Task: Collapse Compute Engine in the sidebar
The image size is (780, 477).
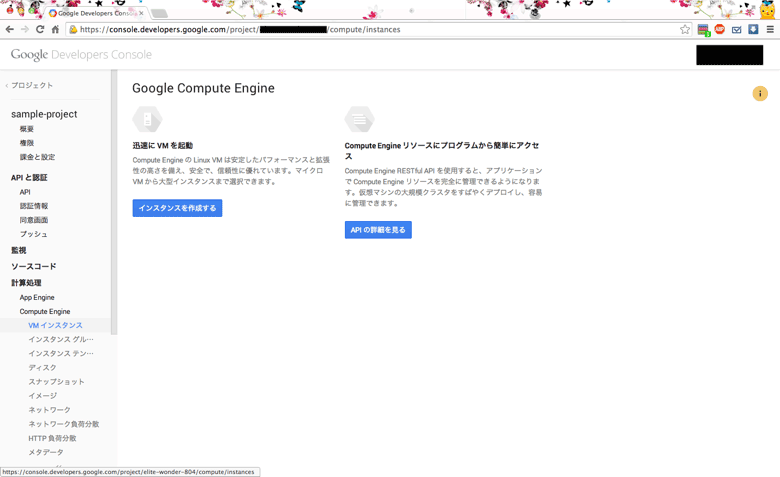Action: coord(45,311)
